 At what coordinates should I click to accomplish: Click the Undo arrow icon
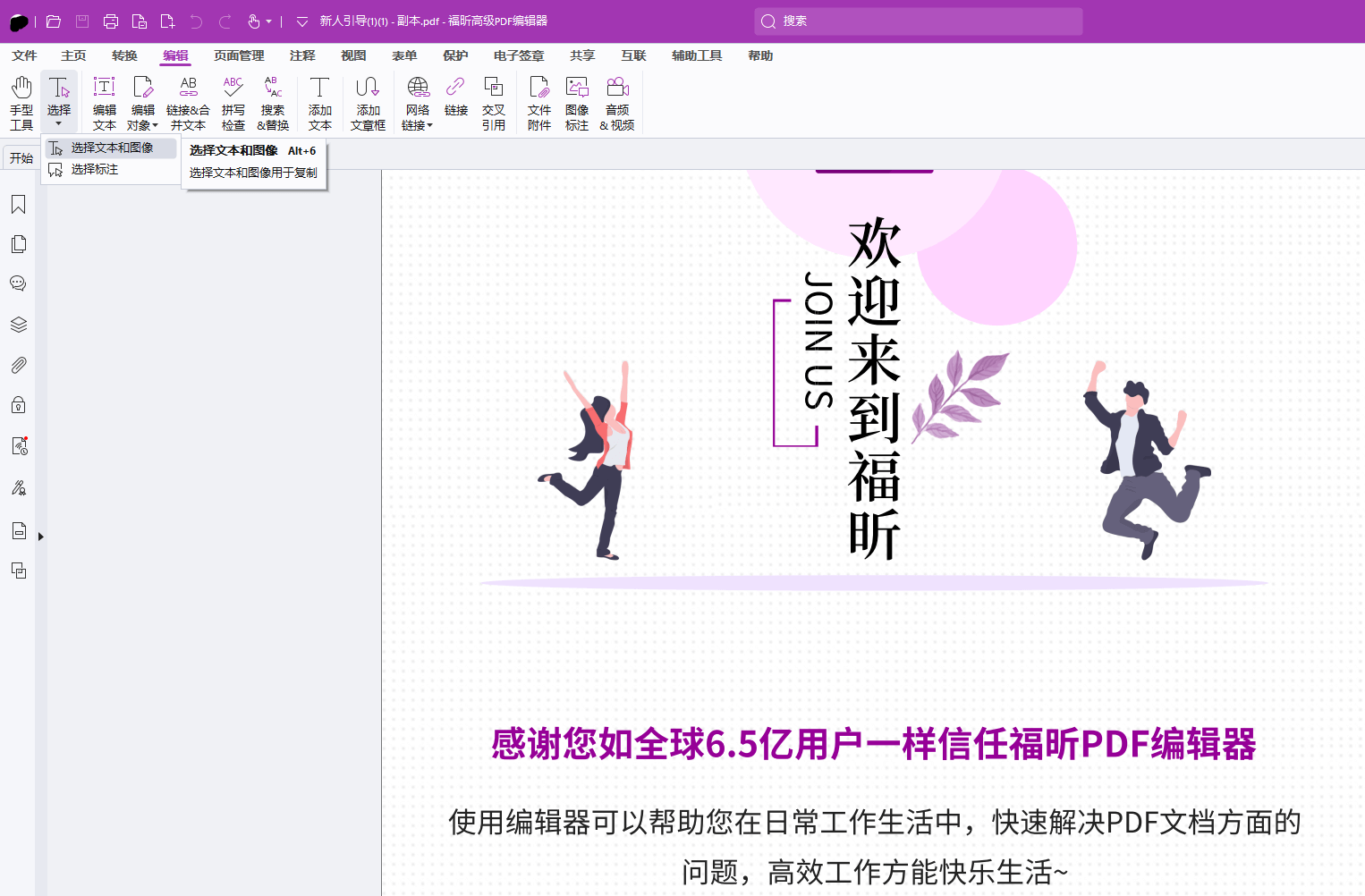click(x=196, y=21)
